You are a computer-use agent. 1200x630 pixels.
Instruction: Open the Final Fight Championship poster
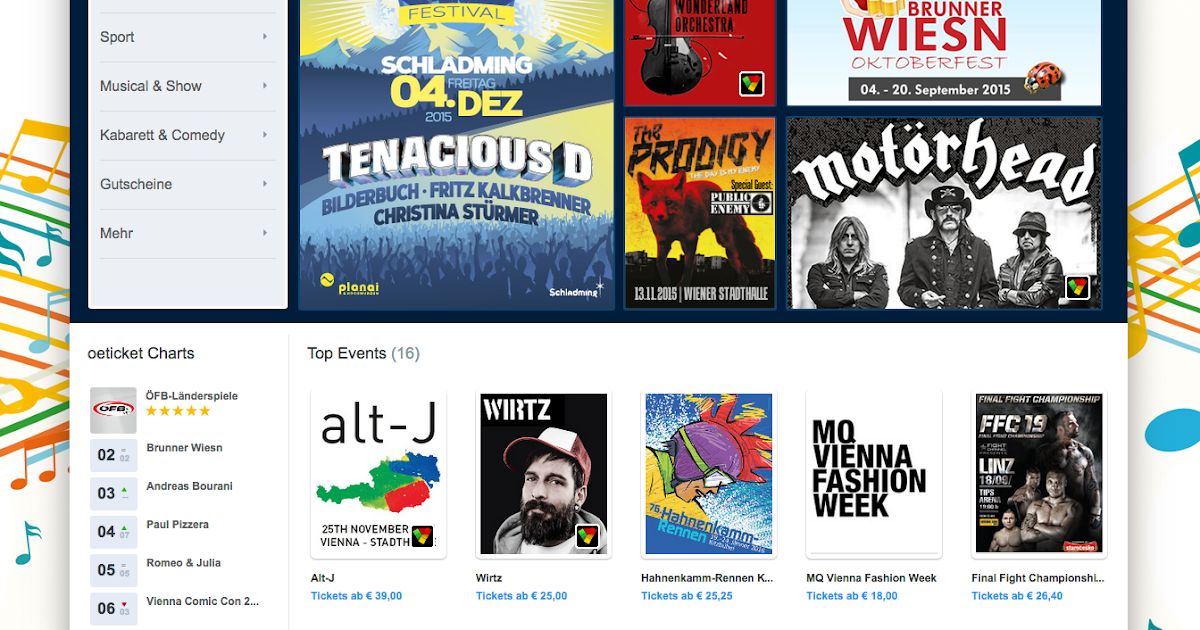[1039, 474]
